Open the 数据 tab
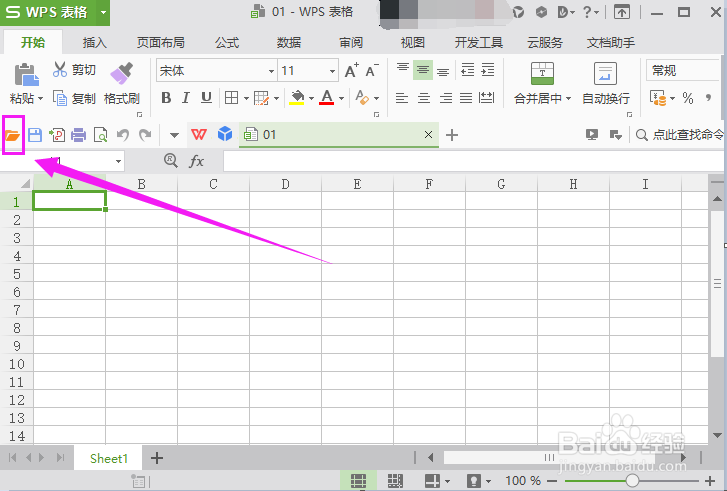Screen dimensions: 727x491 click(289, 43)
